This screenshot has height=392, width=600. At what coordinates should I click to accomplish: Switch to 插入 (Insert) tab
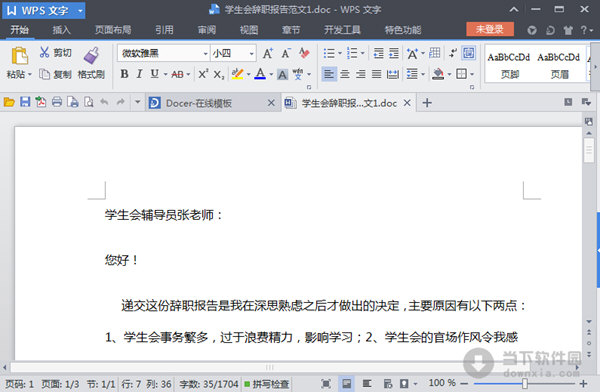61,30
